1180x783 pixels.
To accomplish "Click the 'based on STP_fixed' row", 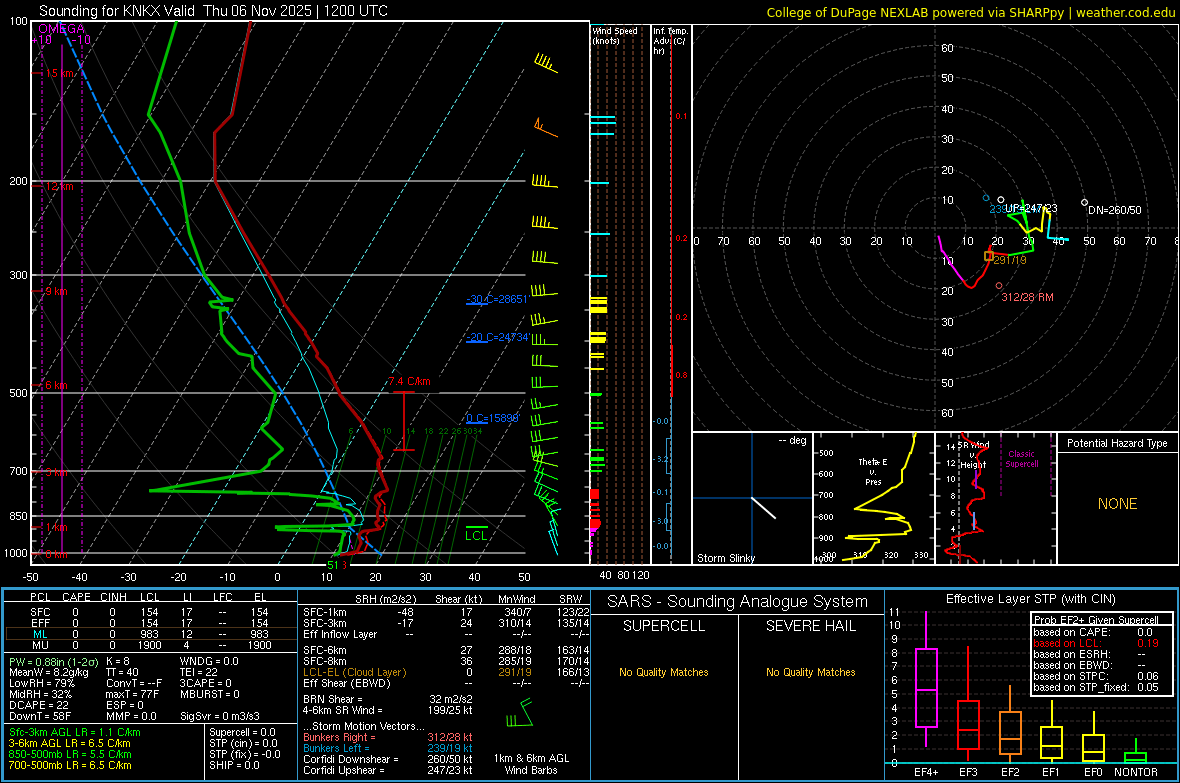I will point(1096,687).
